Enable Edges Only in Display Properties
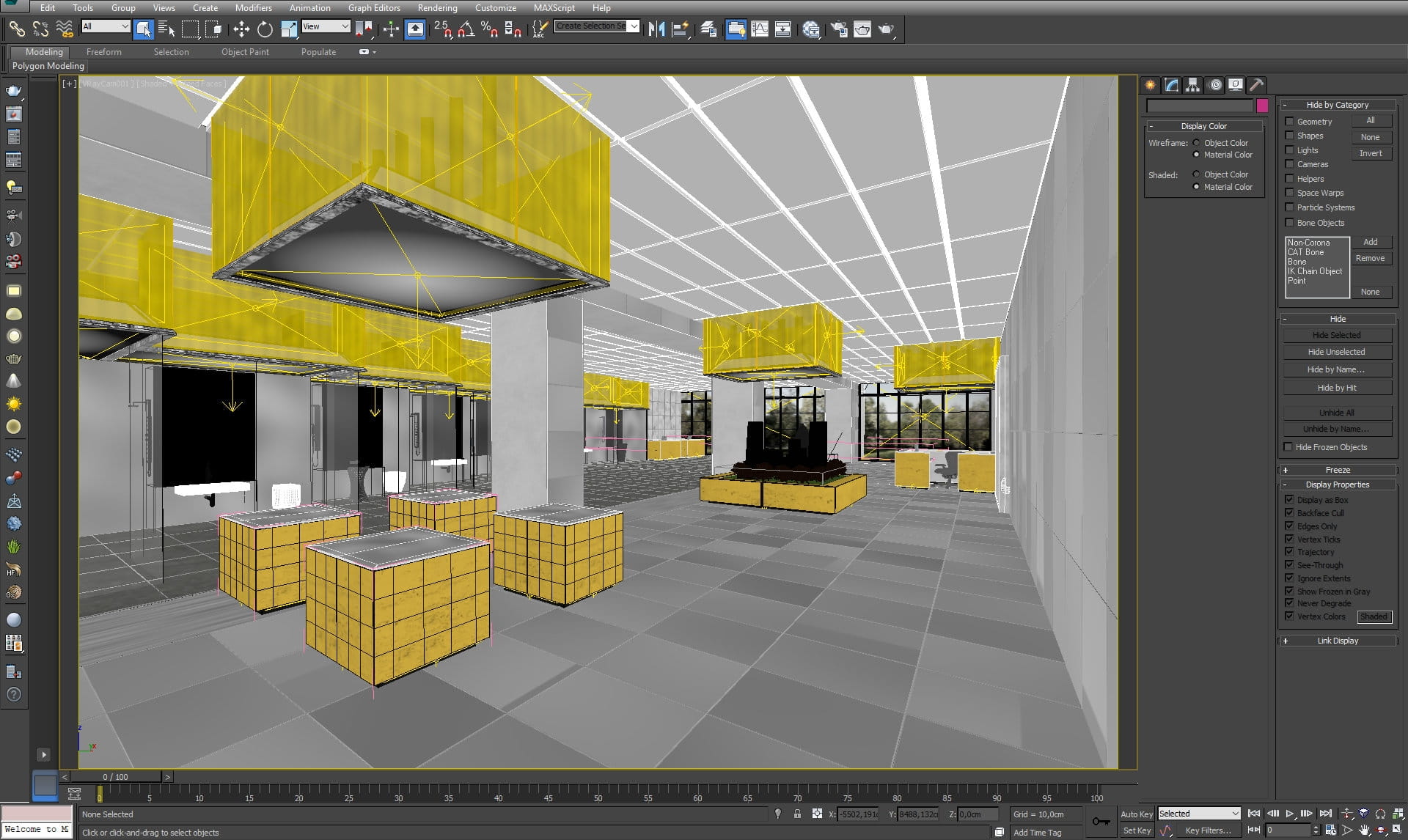1408x840 pixels. point(1290,525)
